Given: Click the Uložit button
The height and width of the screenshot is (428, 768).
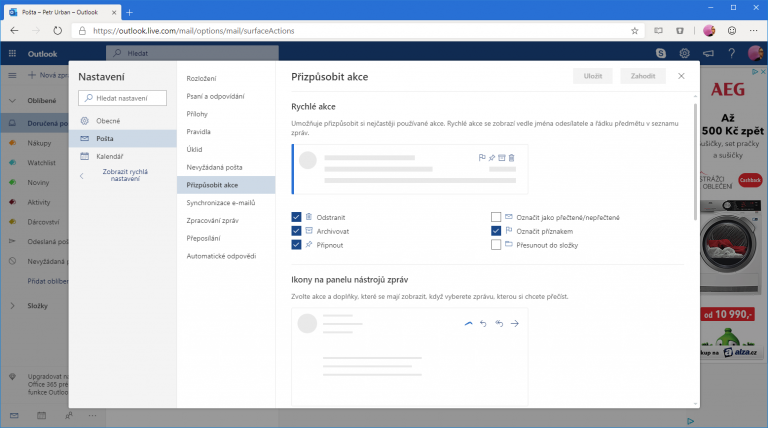Looking at the screenshot, I should pyautogui.click(x=593, y=76).
